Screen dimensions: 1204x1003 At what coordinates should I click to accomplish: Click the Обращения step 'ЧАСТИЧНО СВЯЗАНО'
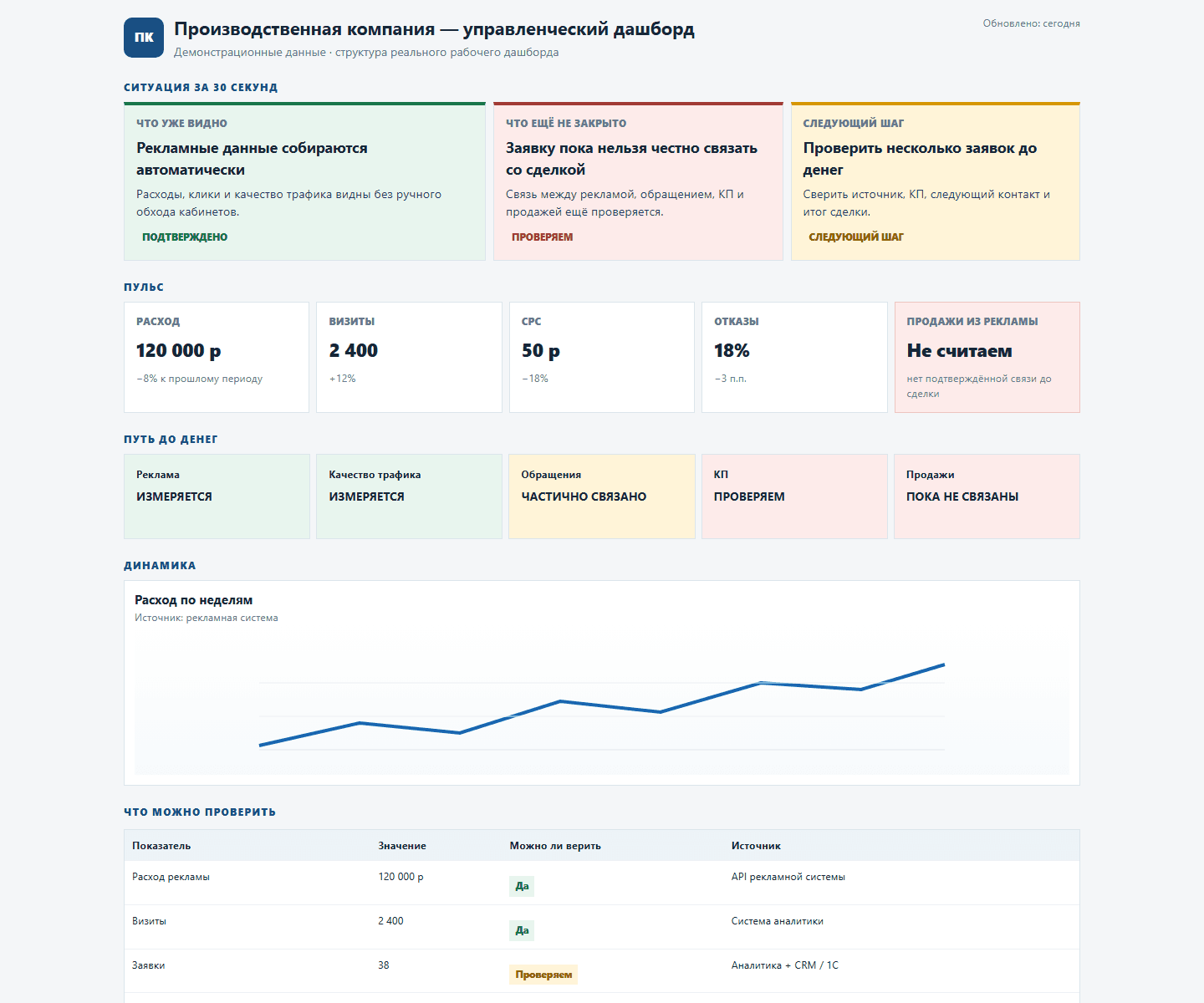tap(602, 496)
